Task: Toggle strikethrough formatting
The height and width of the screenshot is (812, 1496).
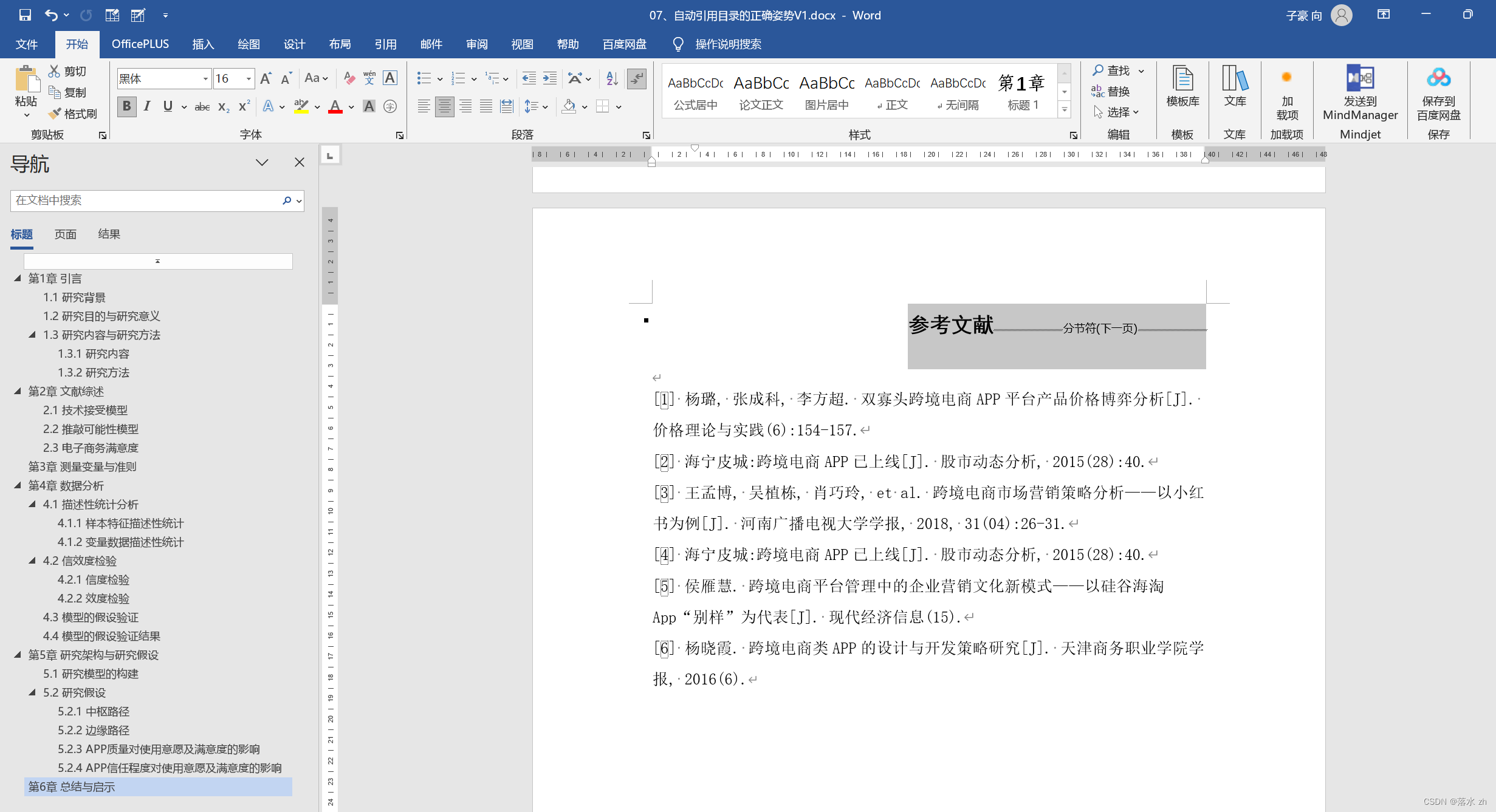Action: (202, 107)
